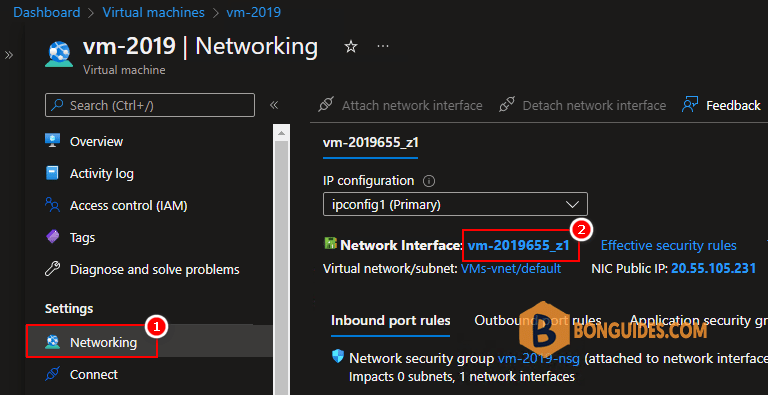Click the Overview monitor icon

[x=52, y=141]
